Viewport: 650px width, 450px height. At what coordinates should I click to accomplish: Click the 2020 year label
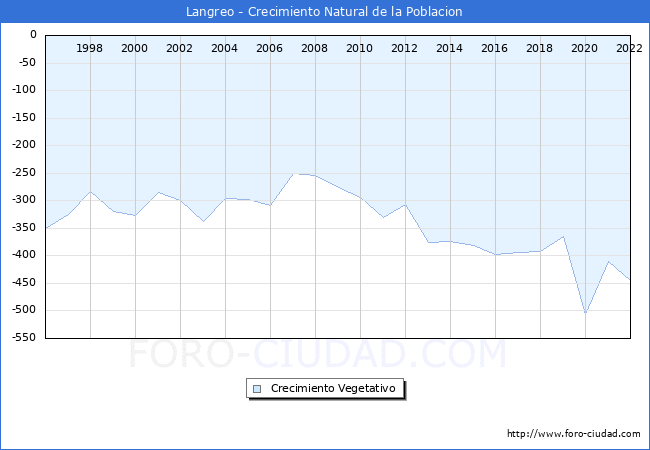585,48
